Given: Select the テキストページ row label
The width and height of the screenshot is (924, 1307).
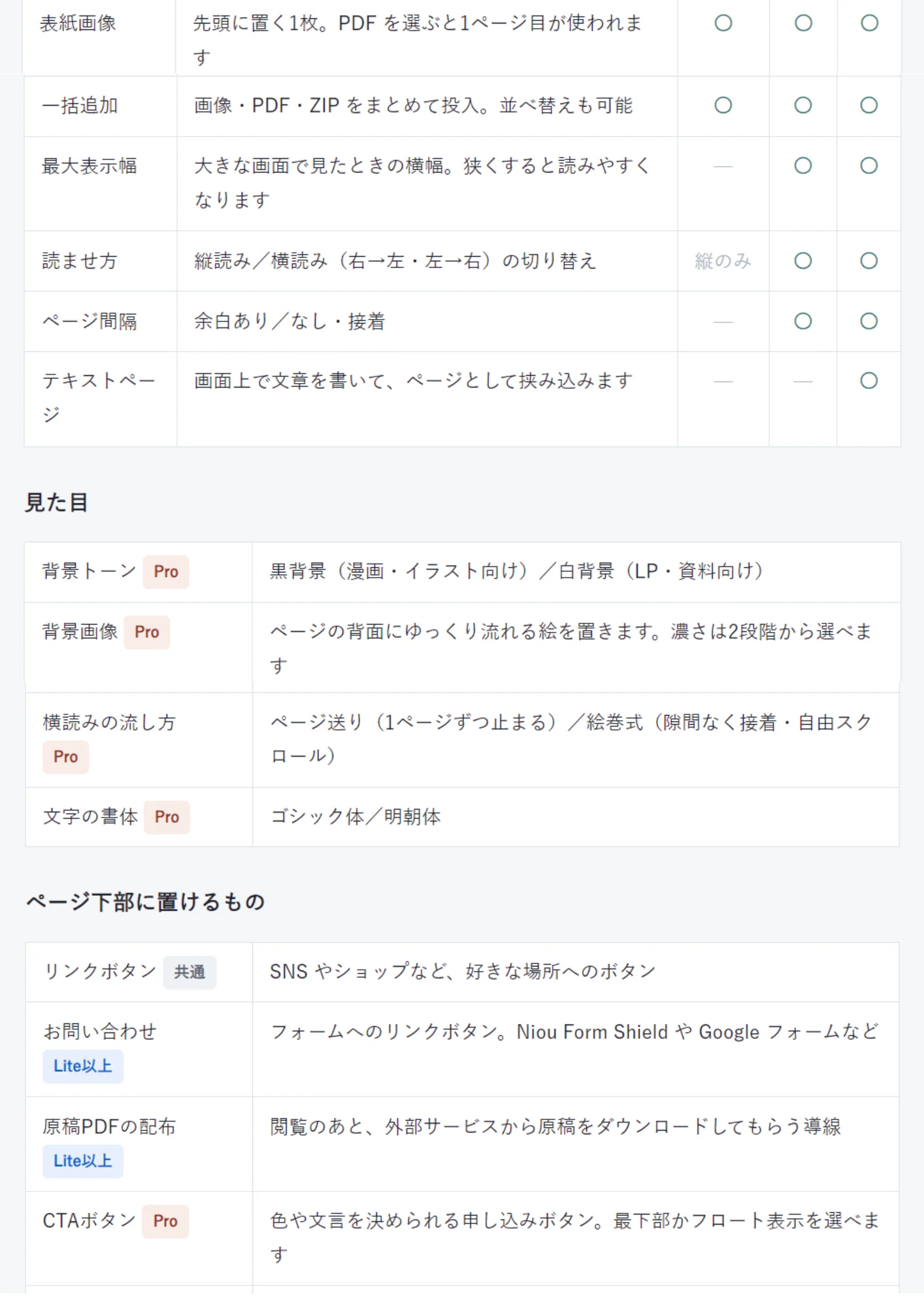Looking at the screenshot, I should (x=98, y=397).
